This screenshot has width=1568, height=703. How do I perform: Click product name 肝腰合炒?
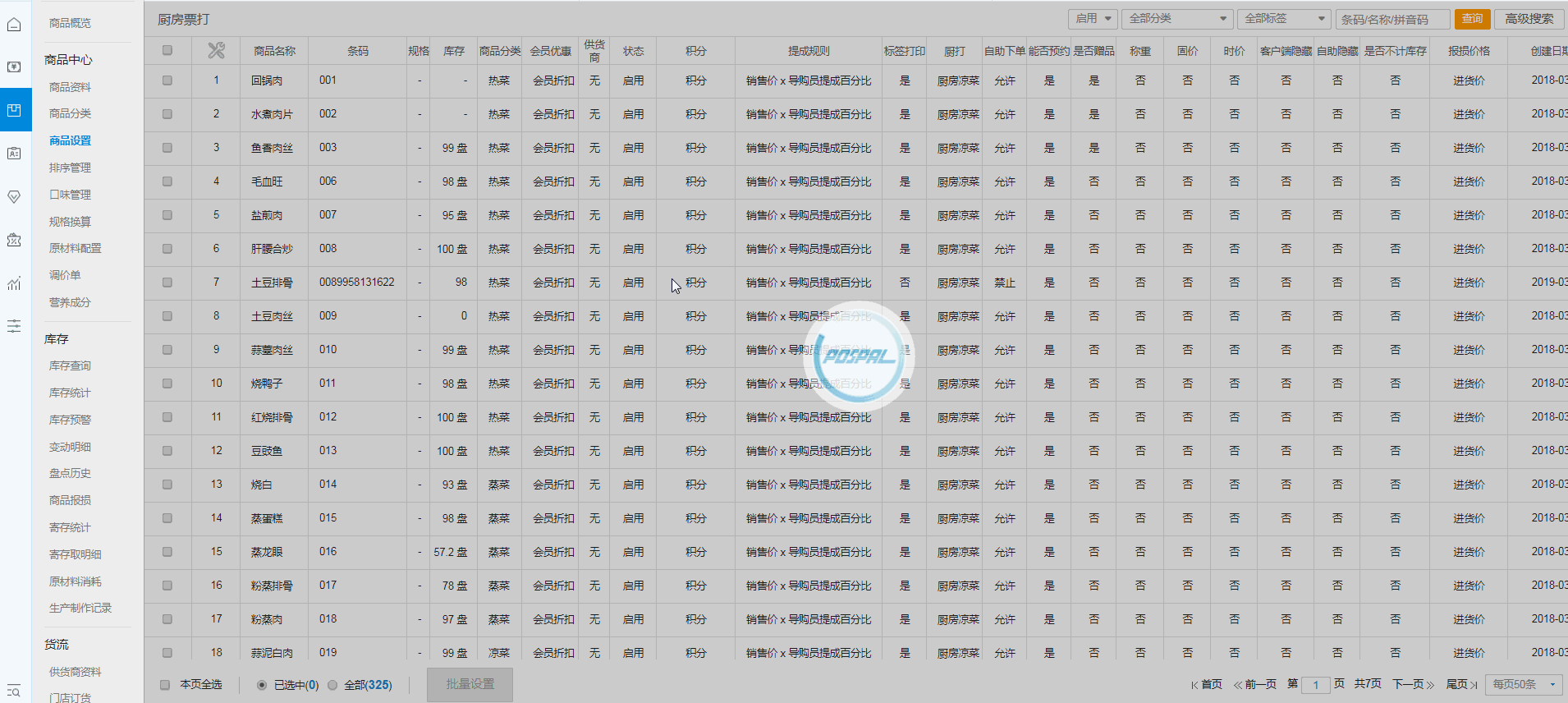(x=272, y=249)
